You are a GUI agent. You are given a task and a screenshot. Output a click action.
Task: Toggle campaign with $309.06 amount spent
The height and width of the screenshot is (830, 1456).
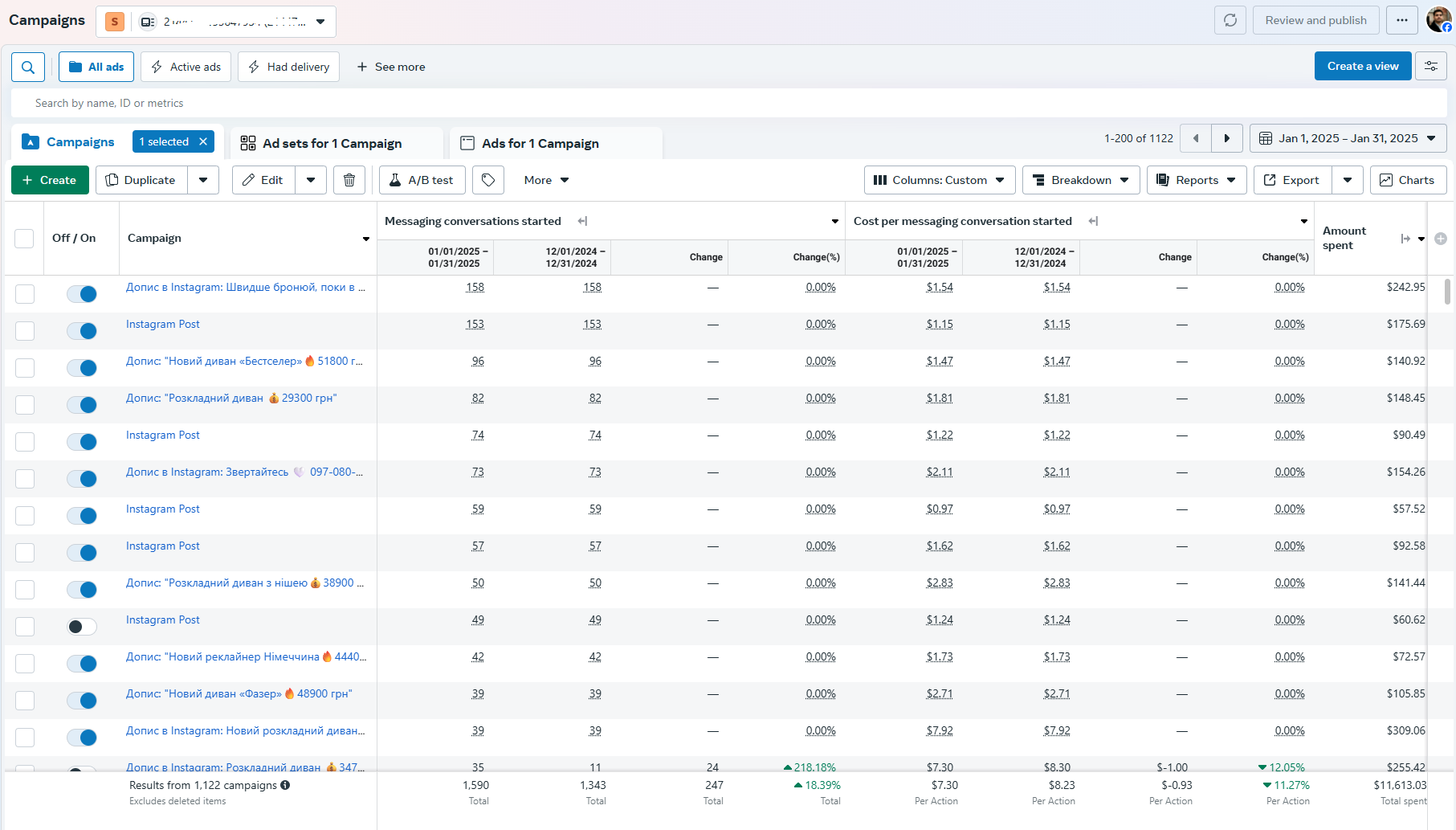pos(82,738)
